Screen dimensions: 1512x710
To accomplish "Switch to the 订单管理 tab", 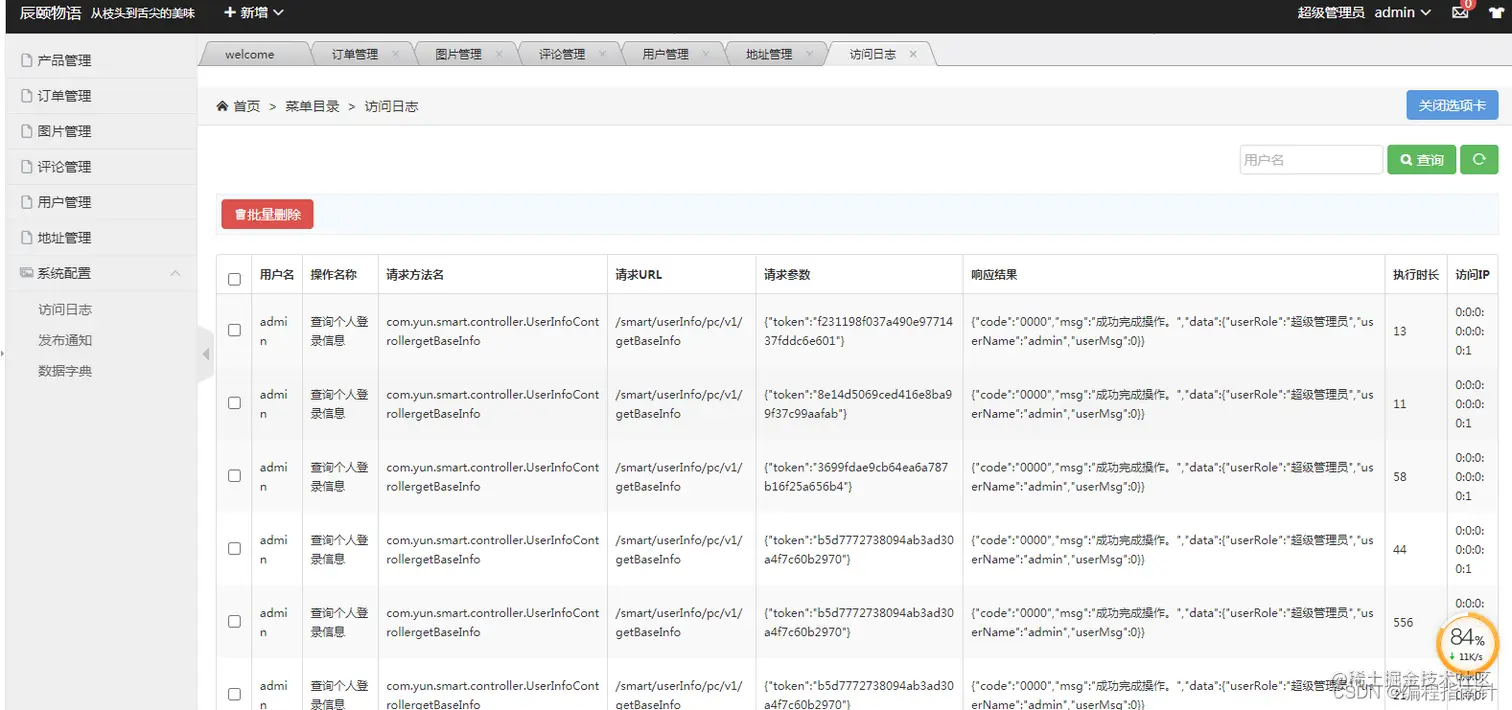I will point(355,54).
